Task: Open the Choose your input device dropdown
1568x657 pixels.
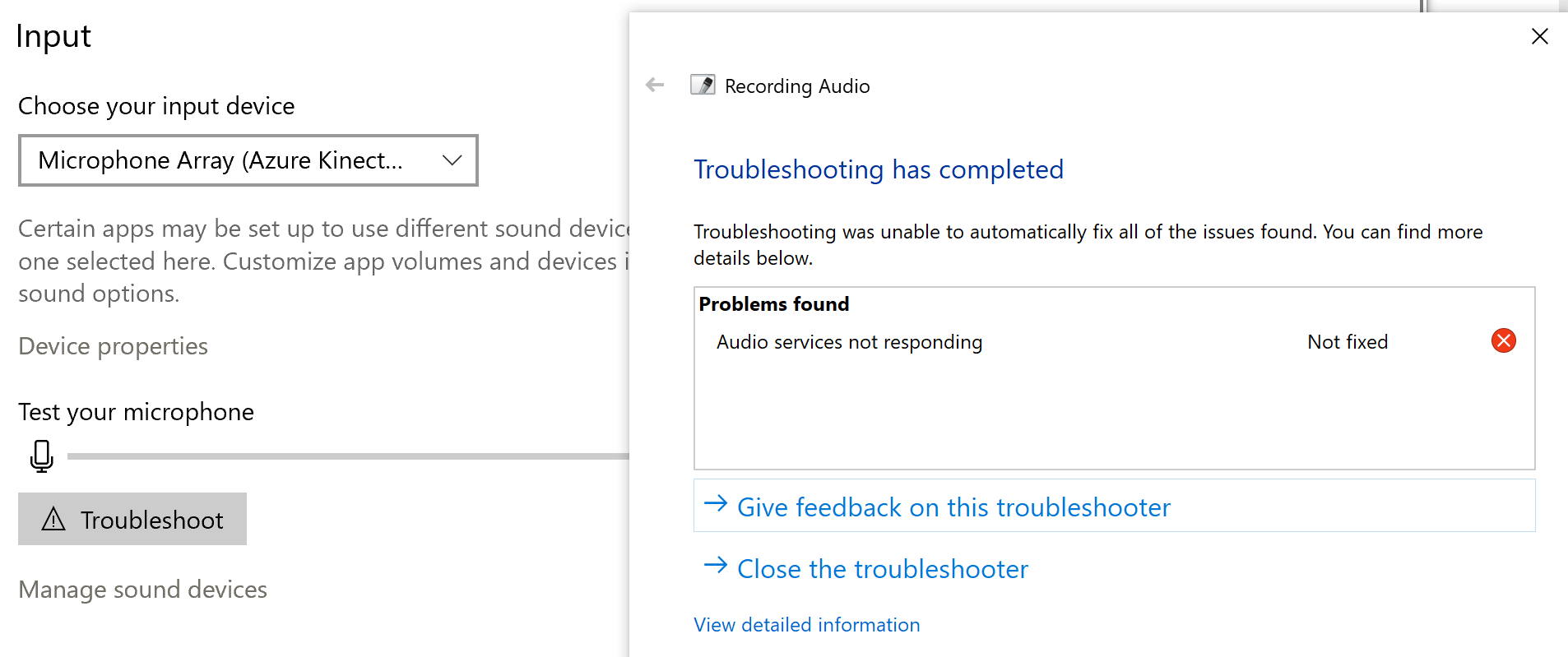Action: 248,160
